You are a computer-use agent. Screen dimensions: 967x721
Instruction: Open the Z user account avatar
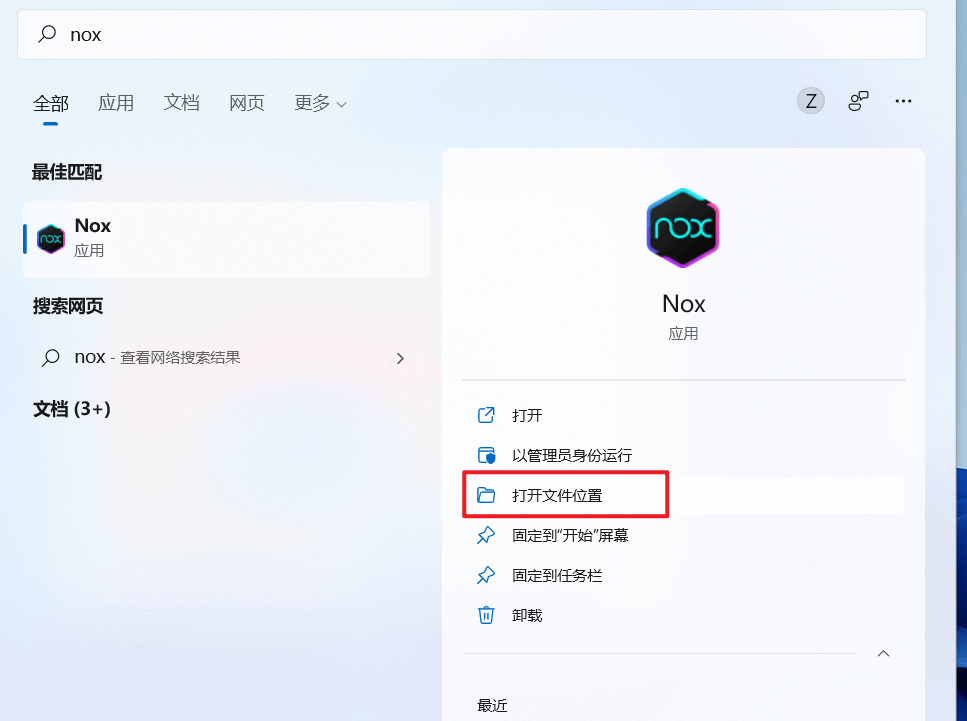click(x=810, y=101)
